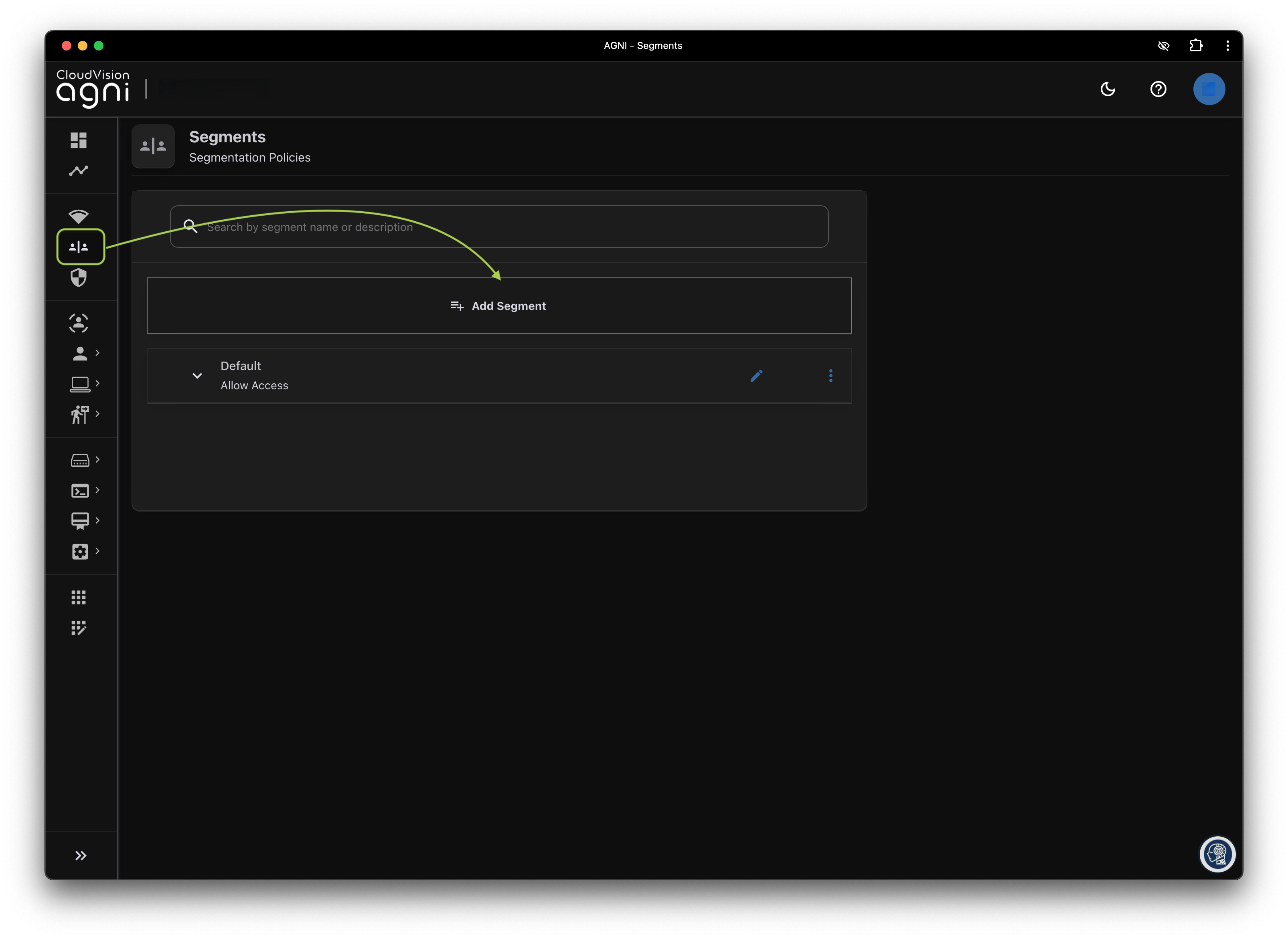Edit the Default segment with pencil icon
1288x939 pixels.
click(x=756, y=376)
